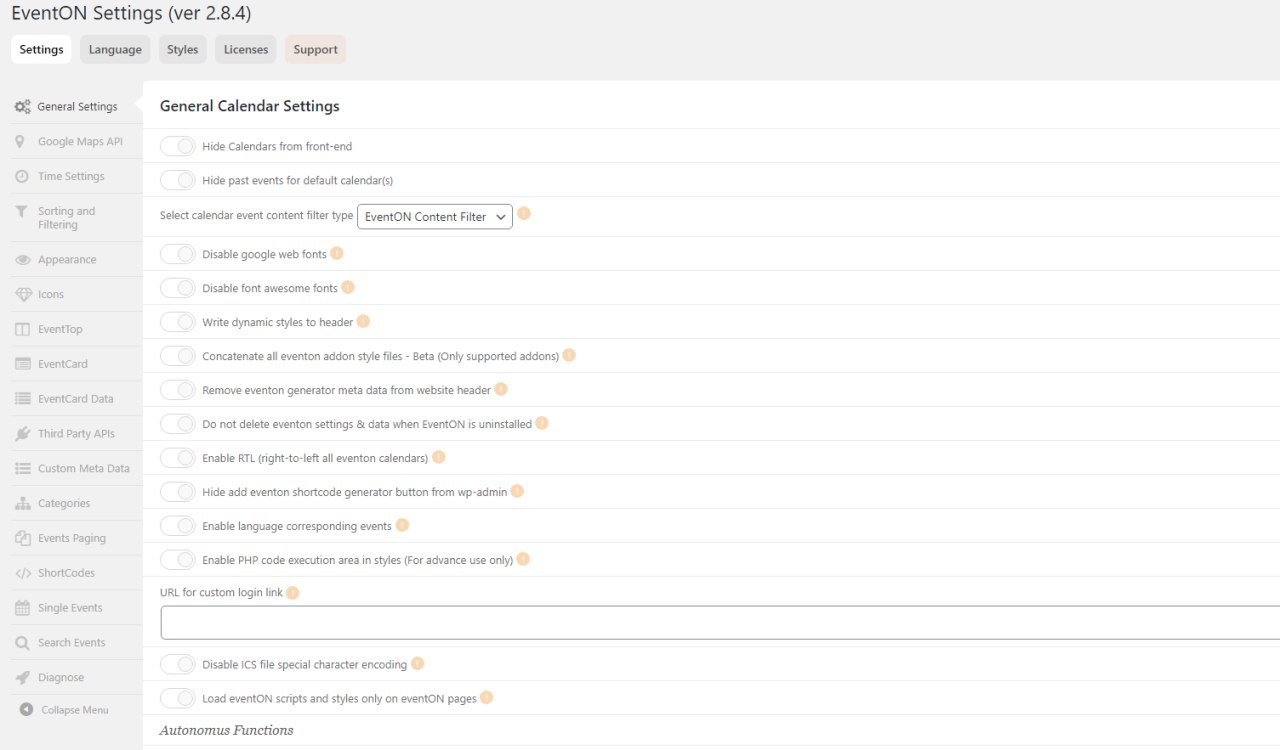Click the Google Maps API pin icon
This screenshot has height=750, width=1280.
pos(20,142)
